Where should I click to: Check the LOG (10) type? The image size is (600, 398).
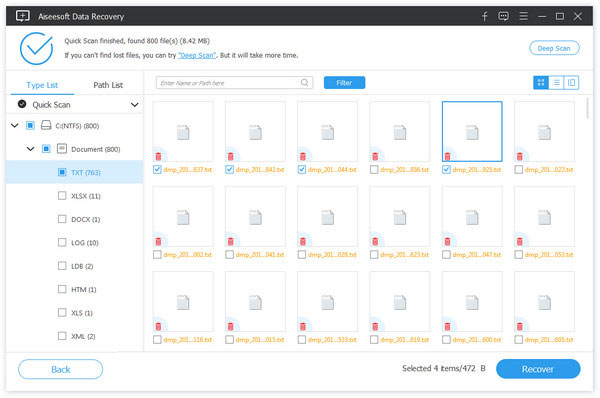(x=62, y=242)
